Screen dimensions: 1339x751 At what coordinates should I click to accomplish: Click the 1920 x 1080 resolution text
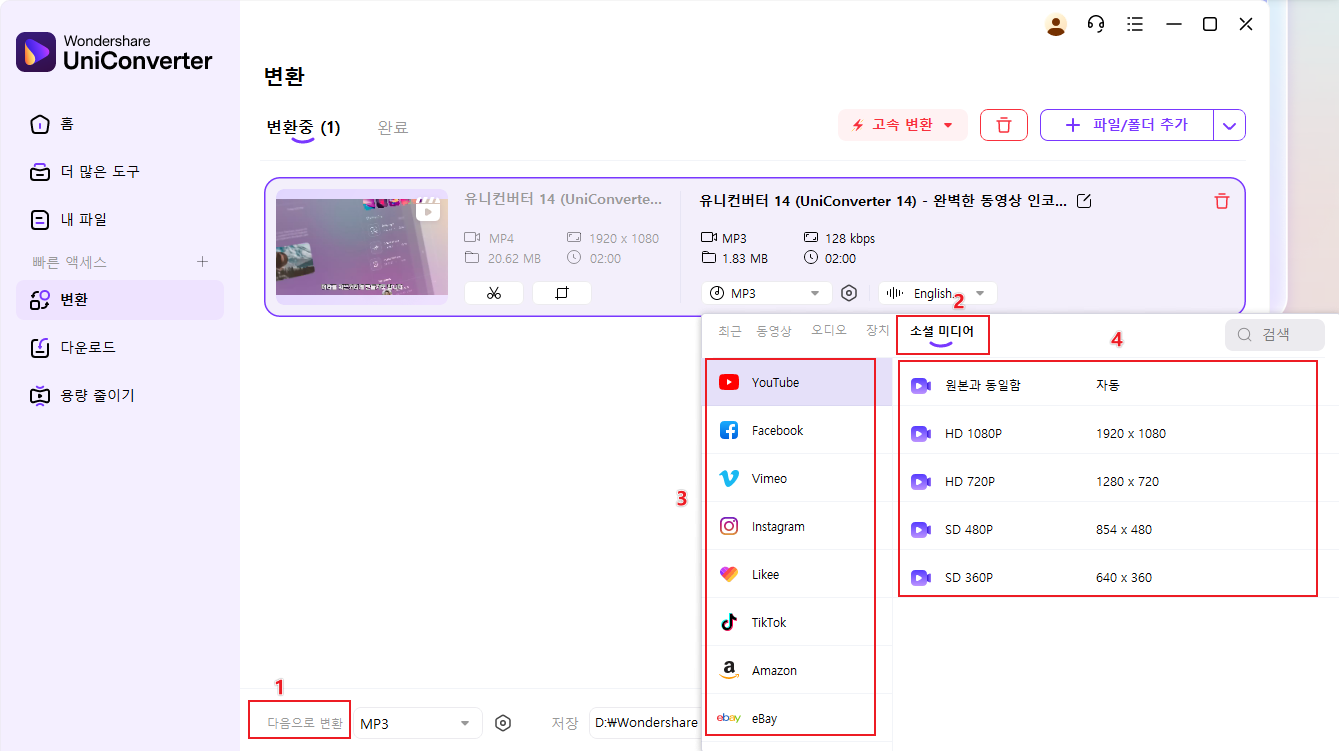point(624,238)
